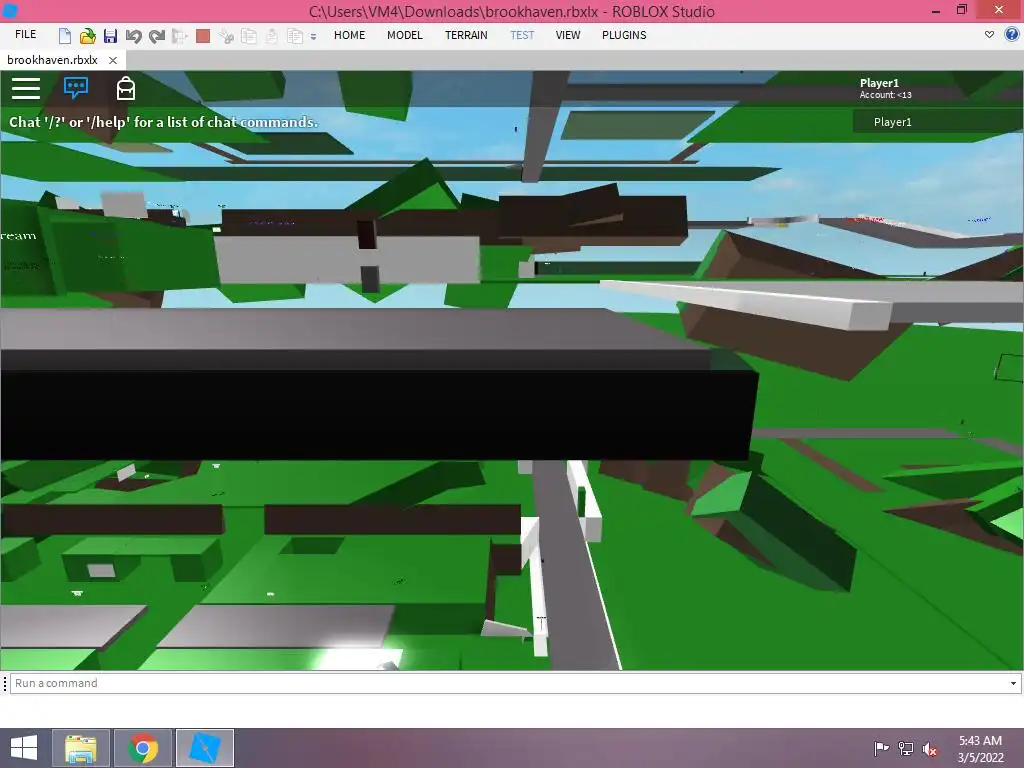Open the backpack inventory icon

(126, 88)
